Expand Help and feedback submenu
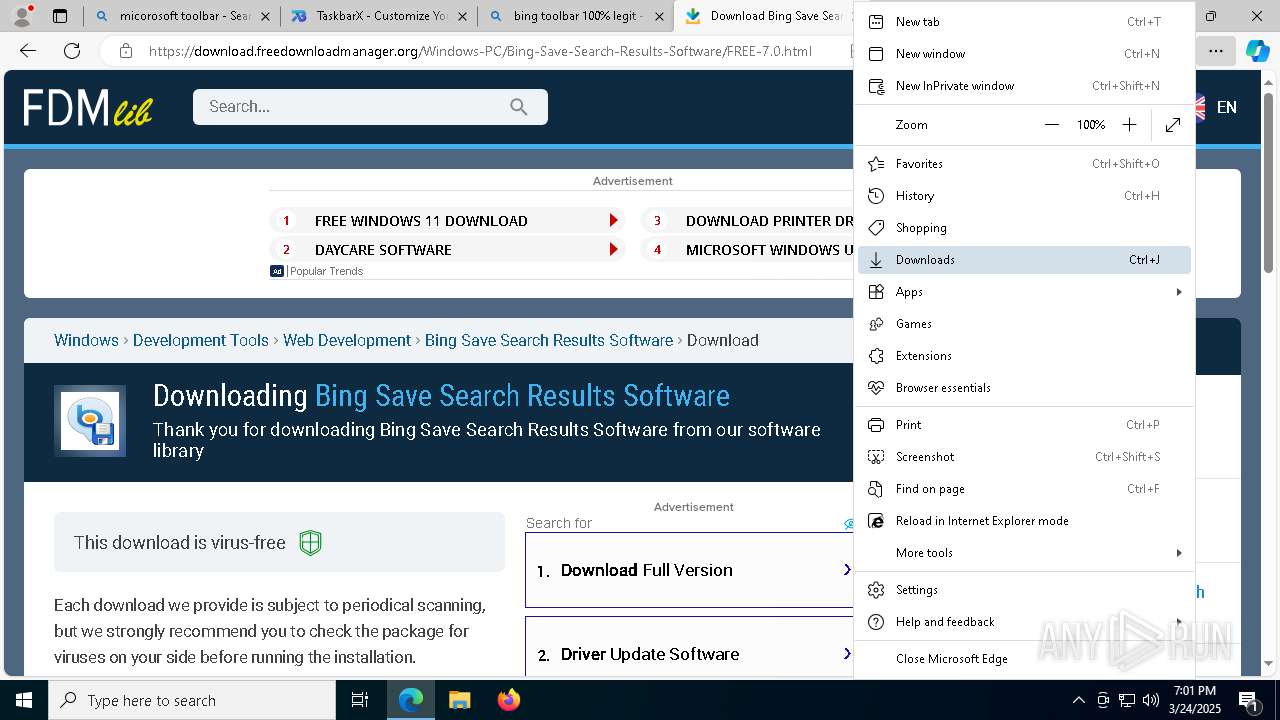 click(x=1024, y=622)
